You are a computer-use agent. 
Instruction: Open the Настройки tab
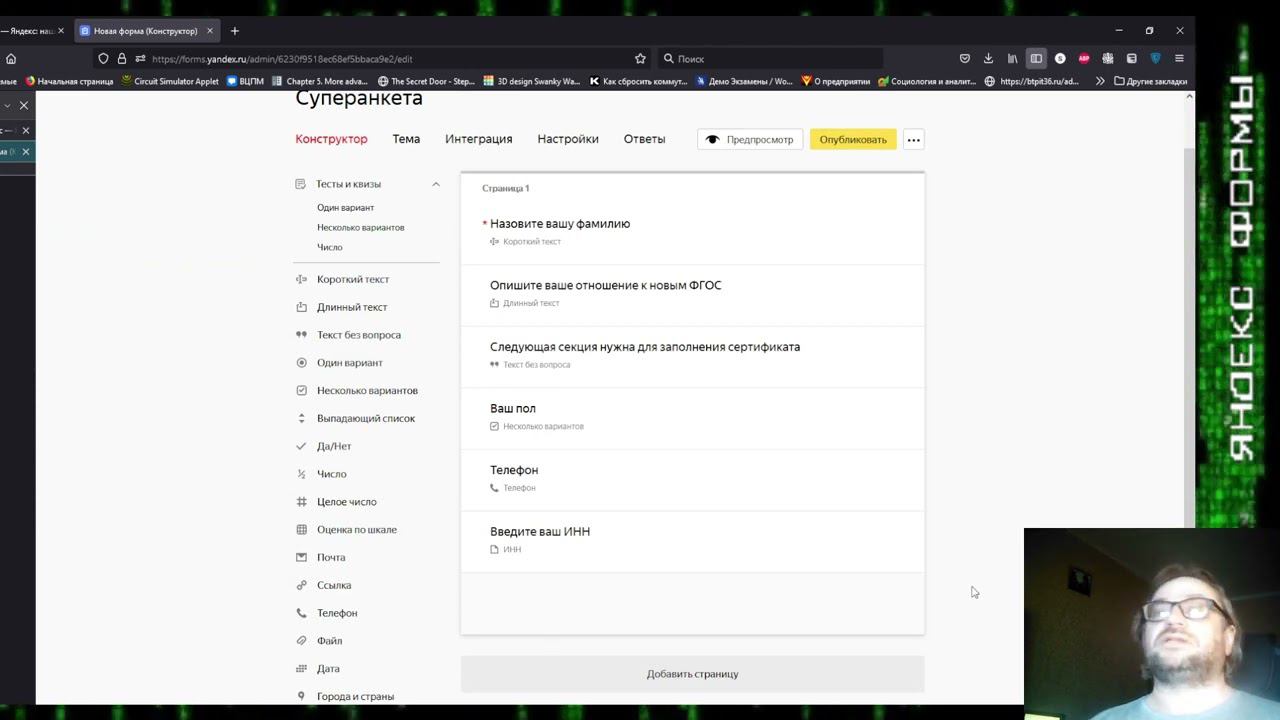click(568, 139)
